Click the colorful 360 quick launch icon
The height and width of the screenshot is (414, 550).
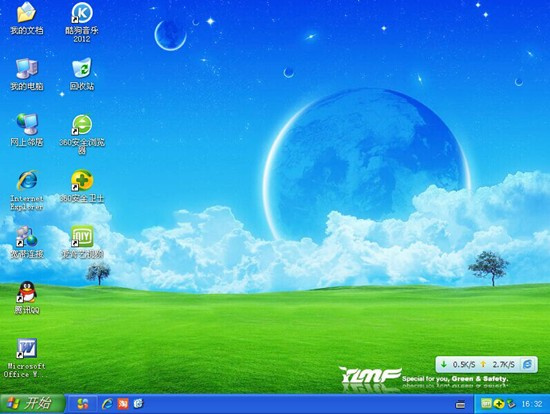pos(83,404)
